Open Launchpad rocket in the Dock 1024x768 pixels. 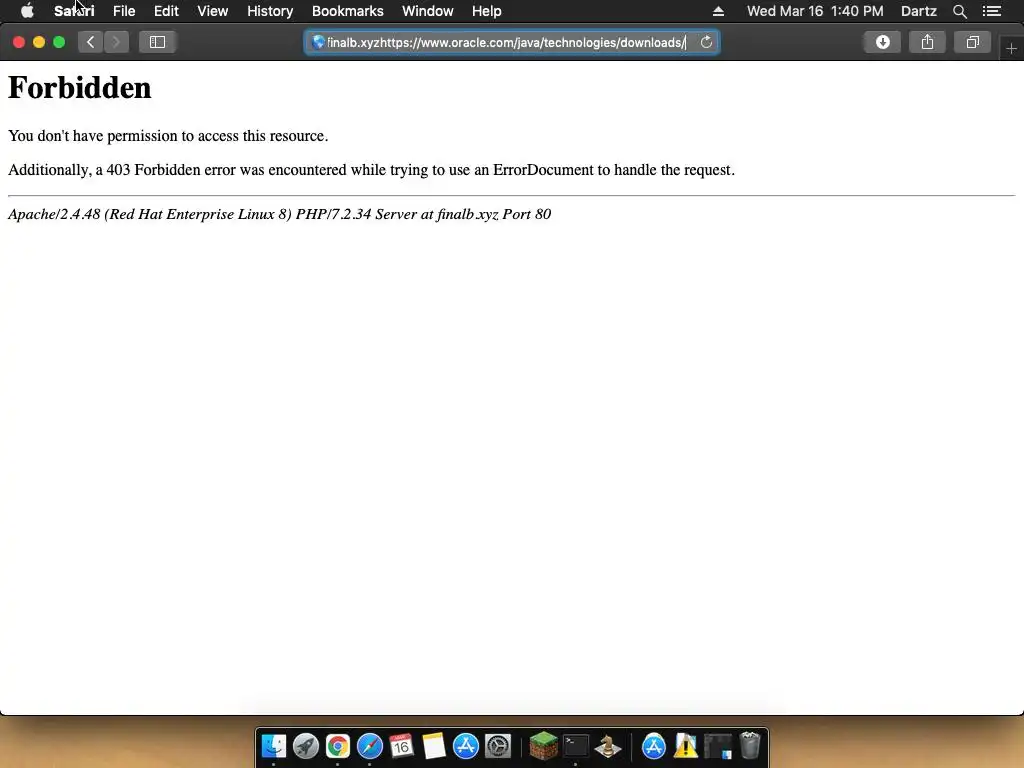[306, 746]
